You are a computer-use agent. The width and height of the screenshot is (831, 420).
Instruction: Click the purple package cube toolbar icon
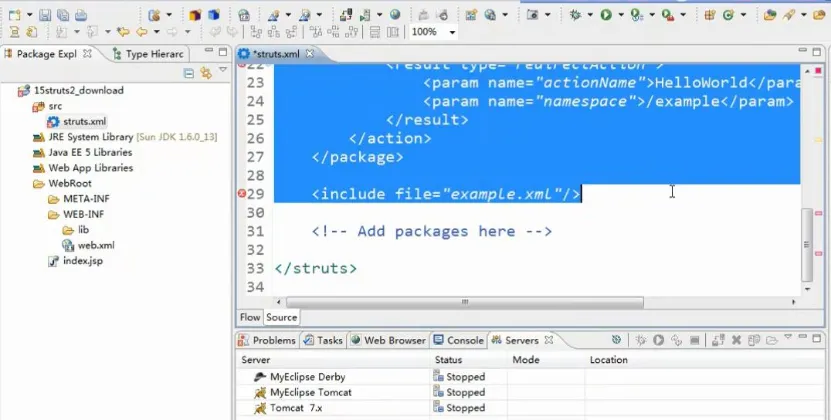point(196,15)
